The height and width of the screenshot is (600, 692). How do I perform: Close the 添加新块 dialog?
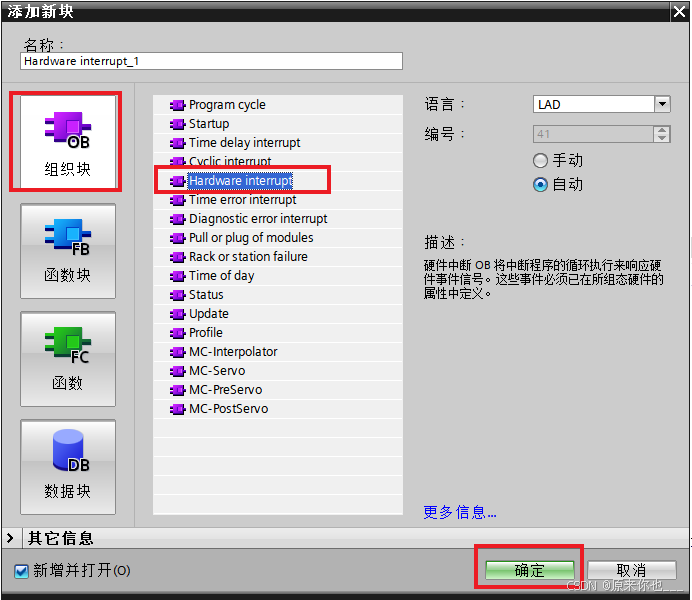click(679, 11)
